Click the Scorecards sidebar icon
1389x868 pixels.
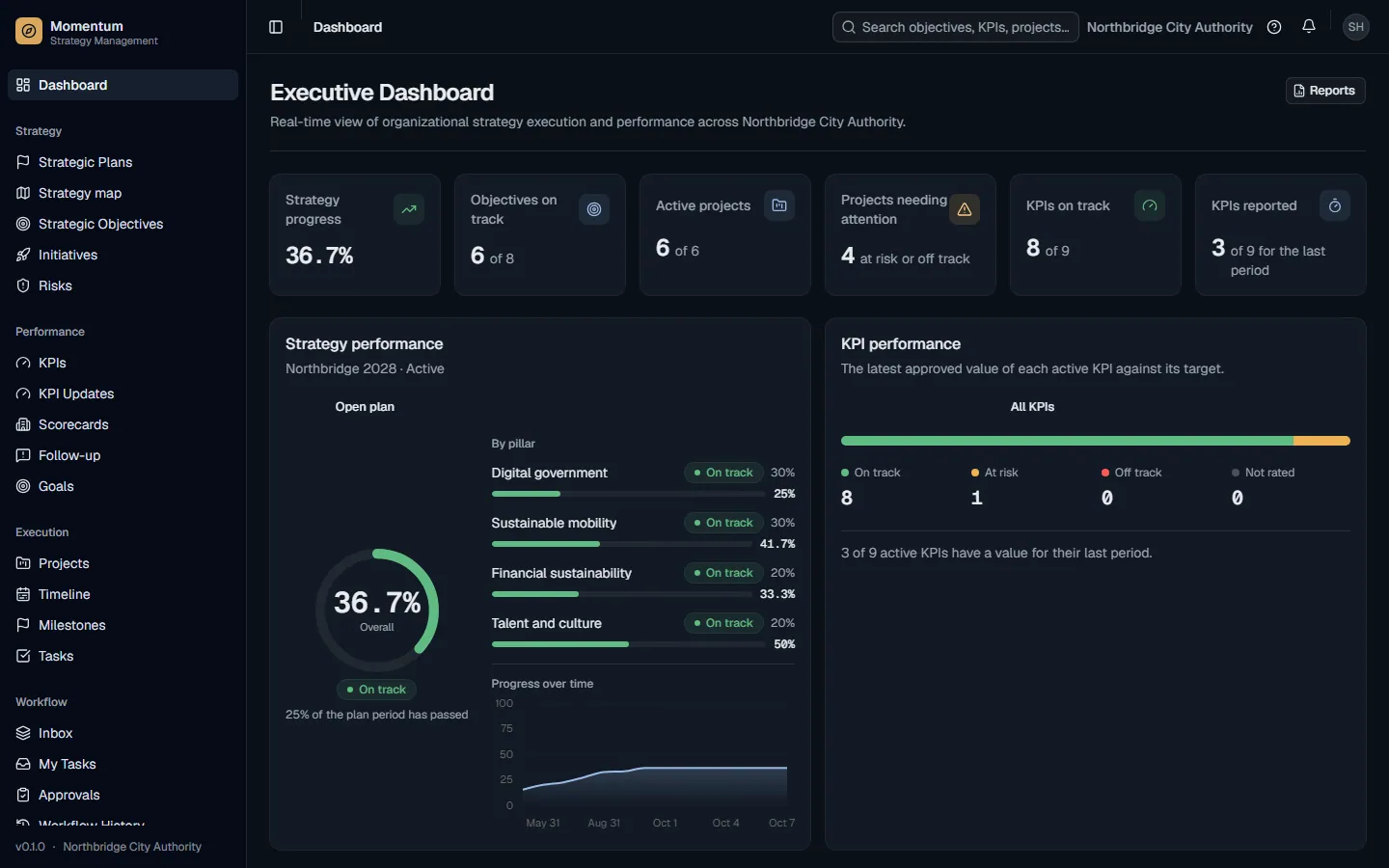pyautogui.click(x=23, y=424)
